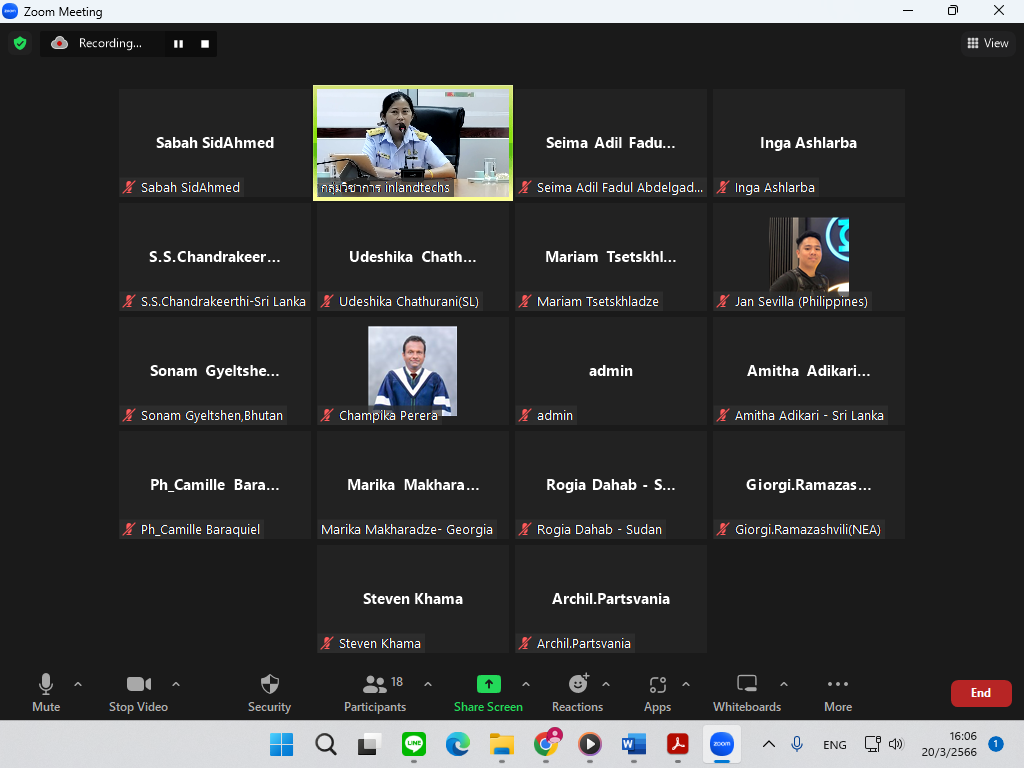Viewport: 1024px width, 768px height.
Task: Open the taskbar clock and date
Action: (x=949, y=744)
